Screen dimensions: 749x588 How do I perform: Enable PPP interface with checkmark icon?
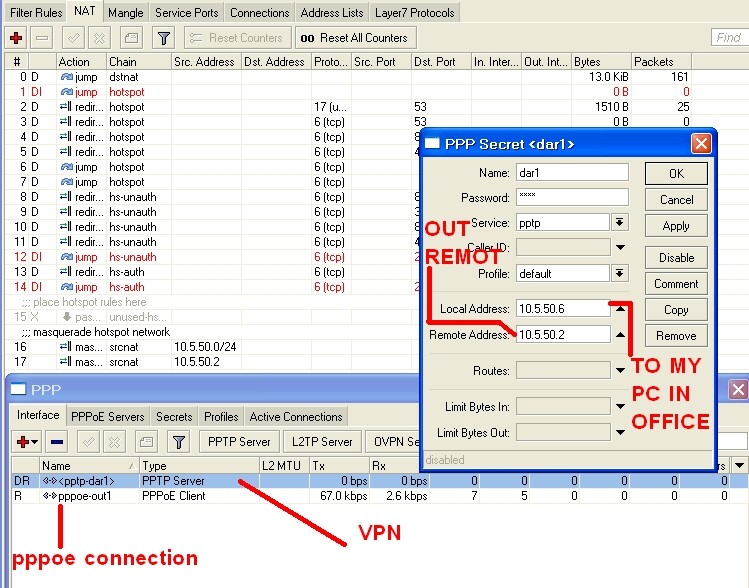pyautogui.click(x=88, y=442)
